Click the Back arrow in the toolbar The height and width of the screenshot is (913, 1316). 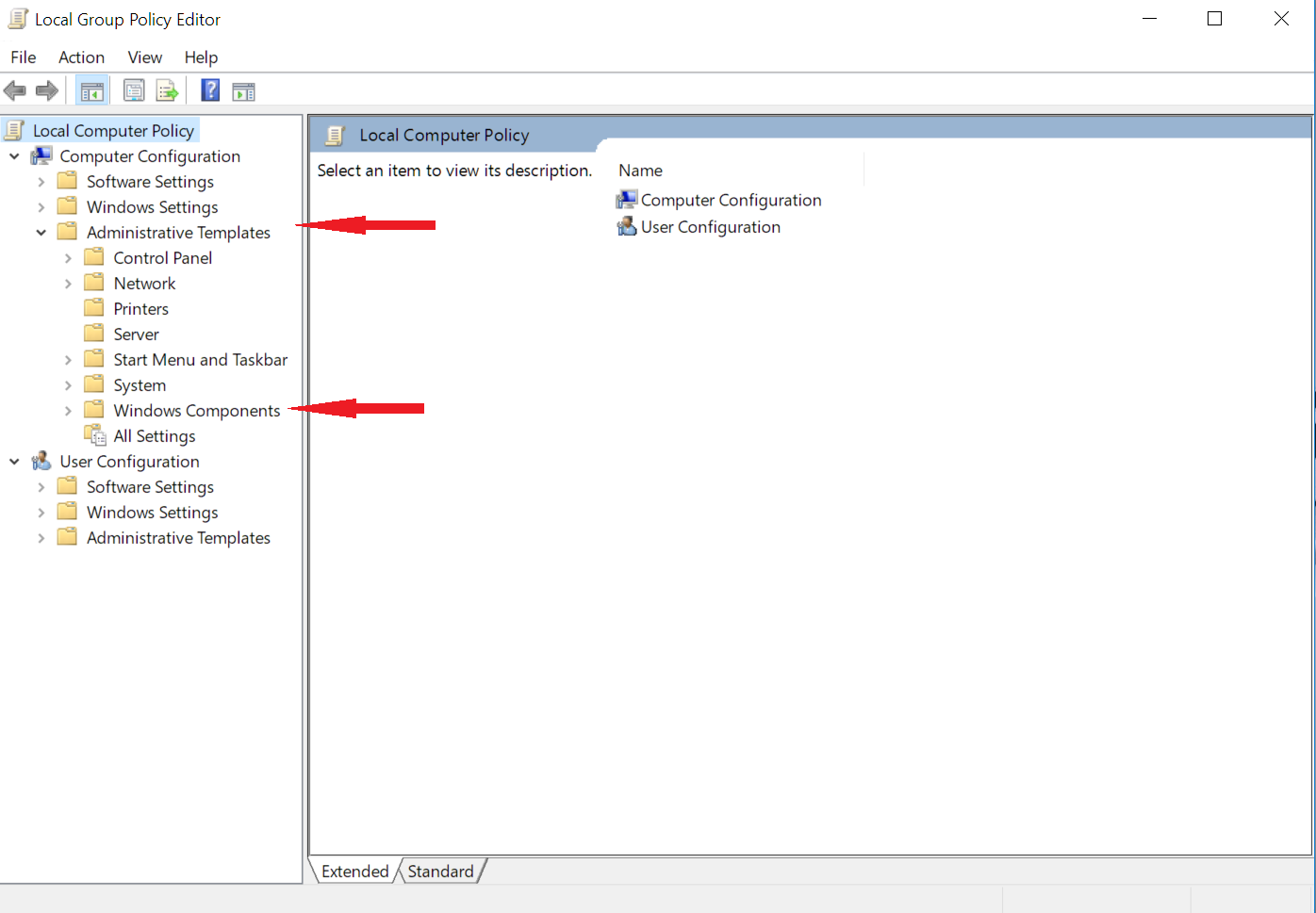pyautogui.click(x=15, y=91)
